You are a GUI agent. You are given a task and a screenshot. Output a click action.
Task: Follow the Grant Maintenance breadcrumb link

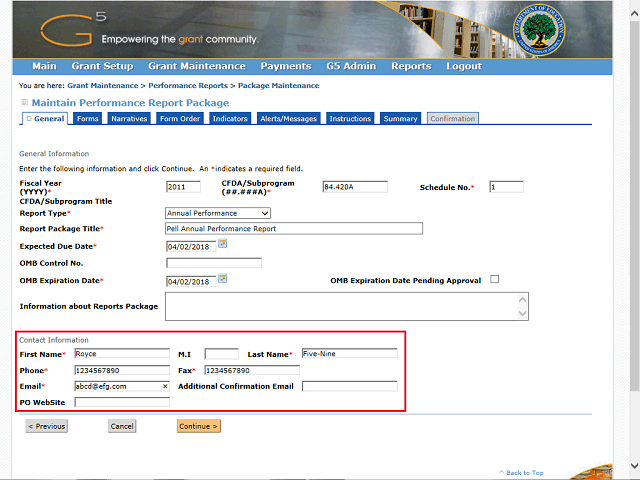pyautogui.click(x=103, y=86)
